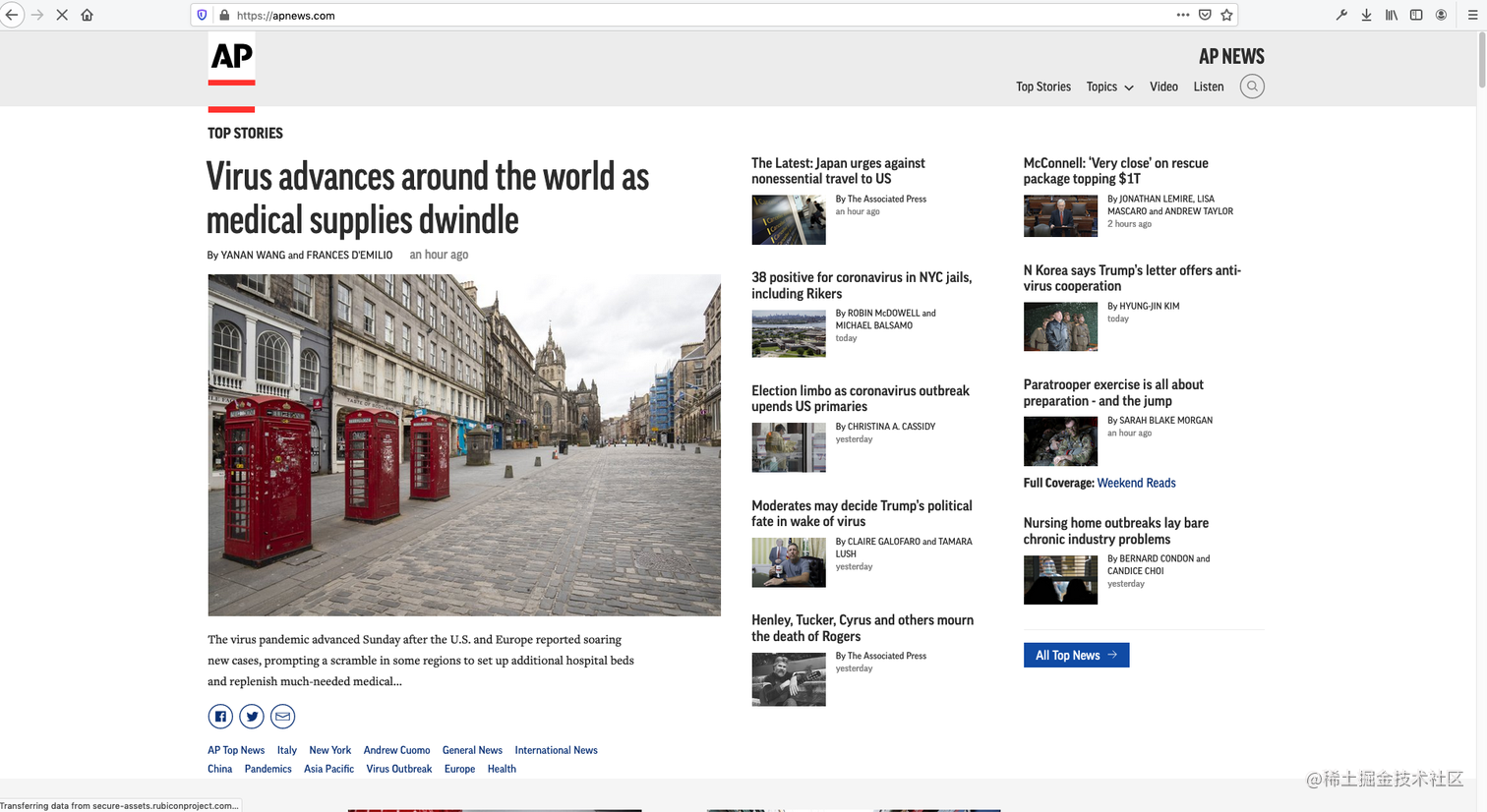Click the Asia Pacific tag
The image size is (1487, 812).
pyautogui.click(x=328, y=769)
